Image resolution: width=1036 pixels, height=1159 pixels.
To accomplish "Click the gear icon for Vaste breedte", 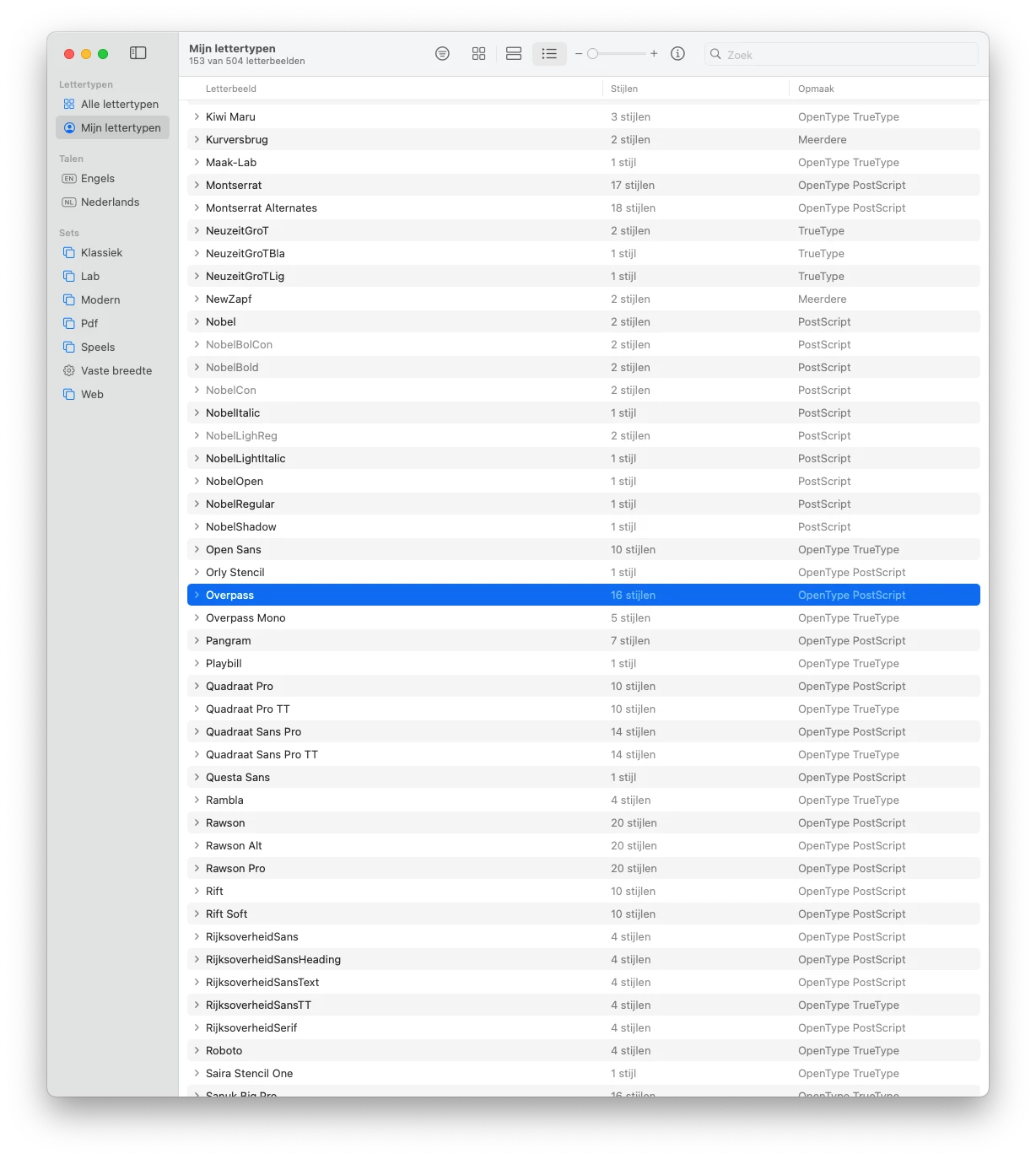I will [x=69, y=370].
